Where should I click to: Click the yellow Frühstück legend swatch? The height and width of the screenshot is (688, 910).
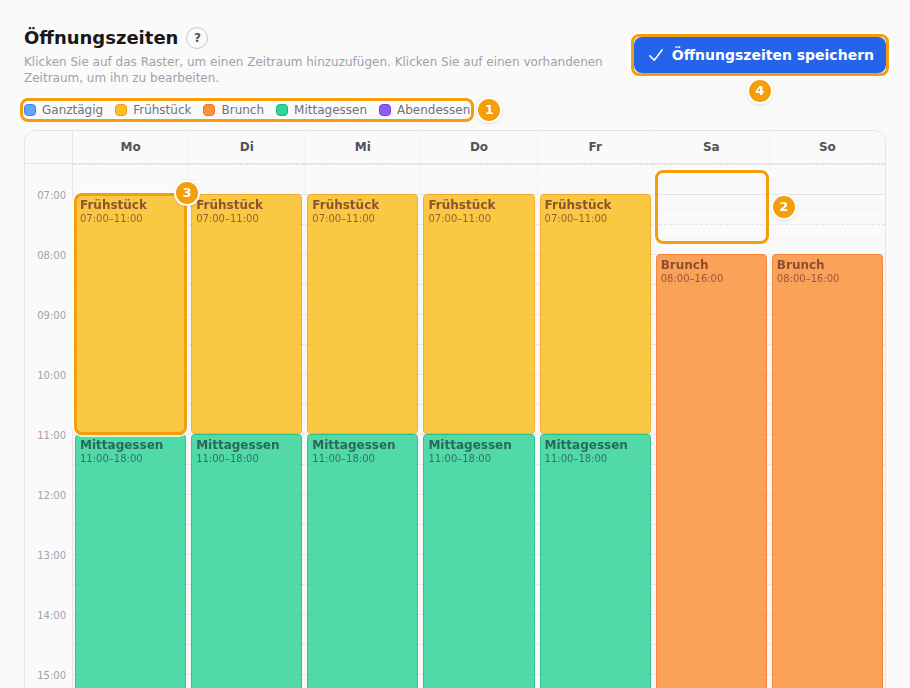(121, 110)
